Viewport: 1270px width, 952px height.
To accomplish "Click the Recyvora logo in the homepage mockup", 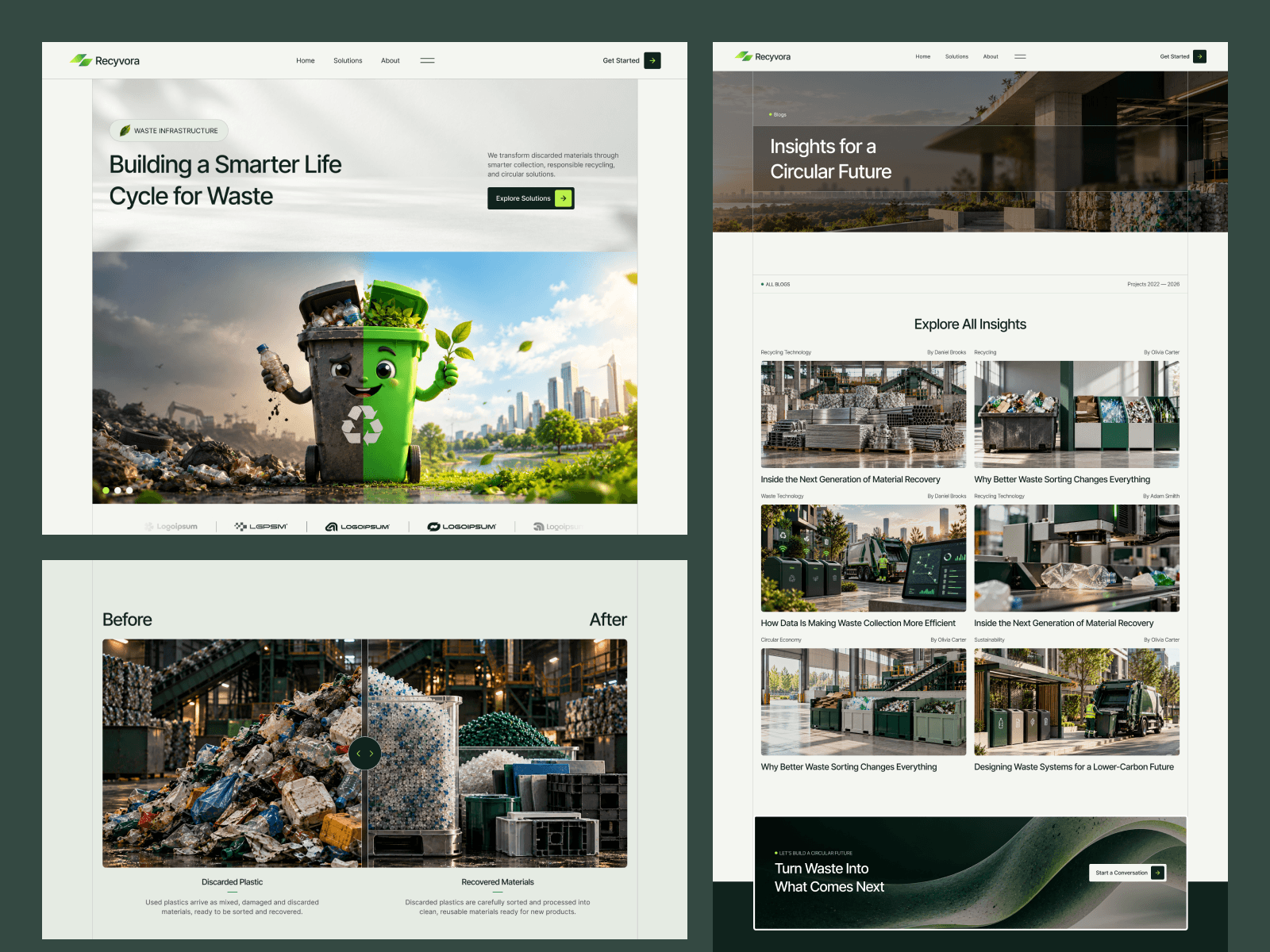I will (105, 60).
